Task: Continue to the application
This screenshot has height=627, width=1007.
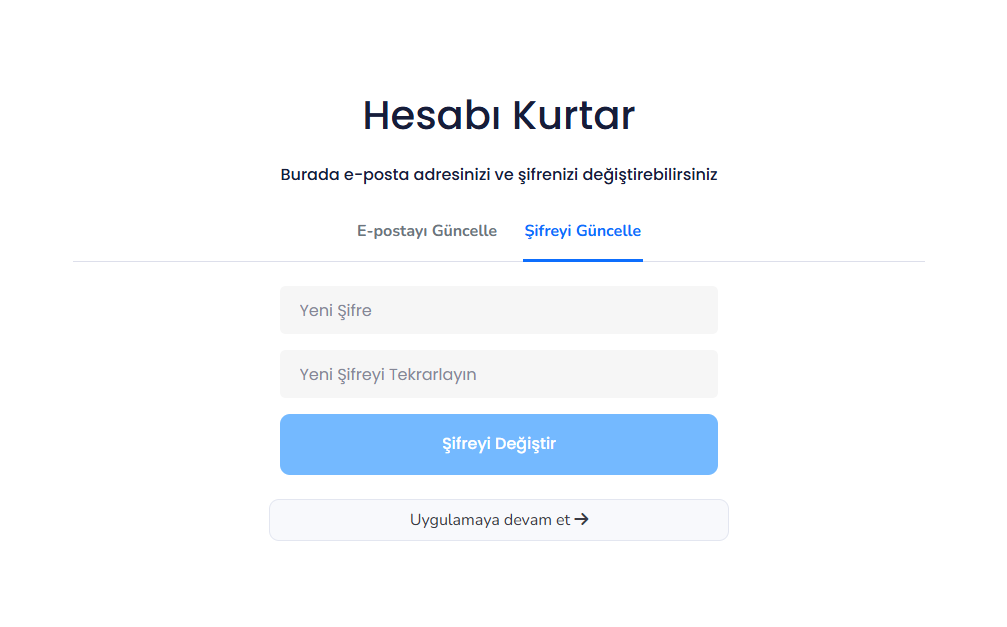Action: (498, 519)
